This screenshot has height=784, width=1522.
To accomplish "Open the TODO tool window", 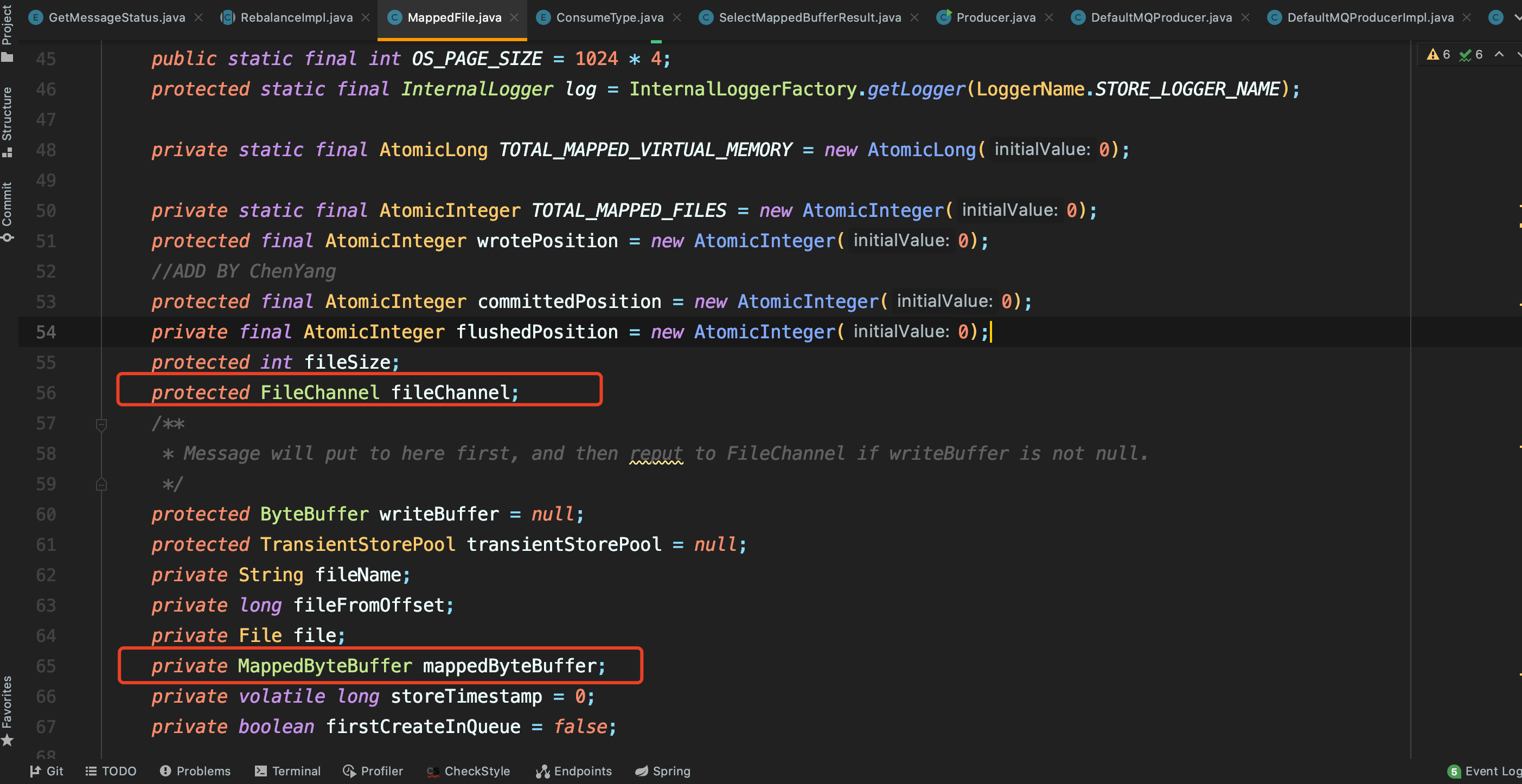I will pos(111,771).
